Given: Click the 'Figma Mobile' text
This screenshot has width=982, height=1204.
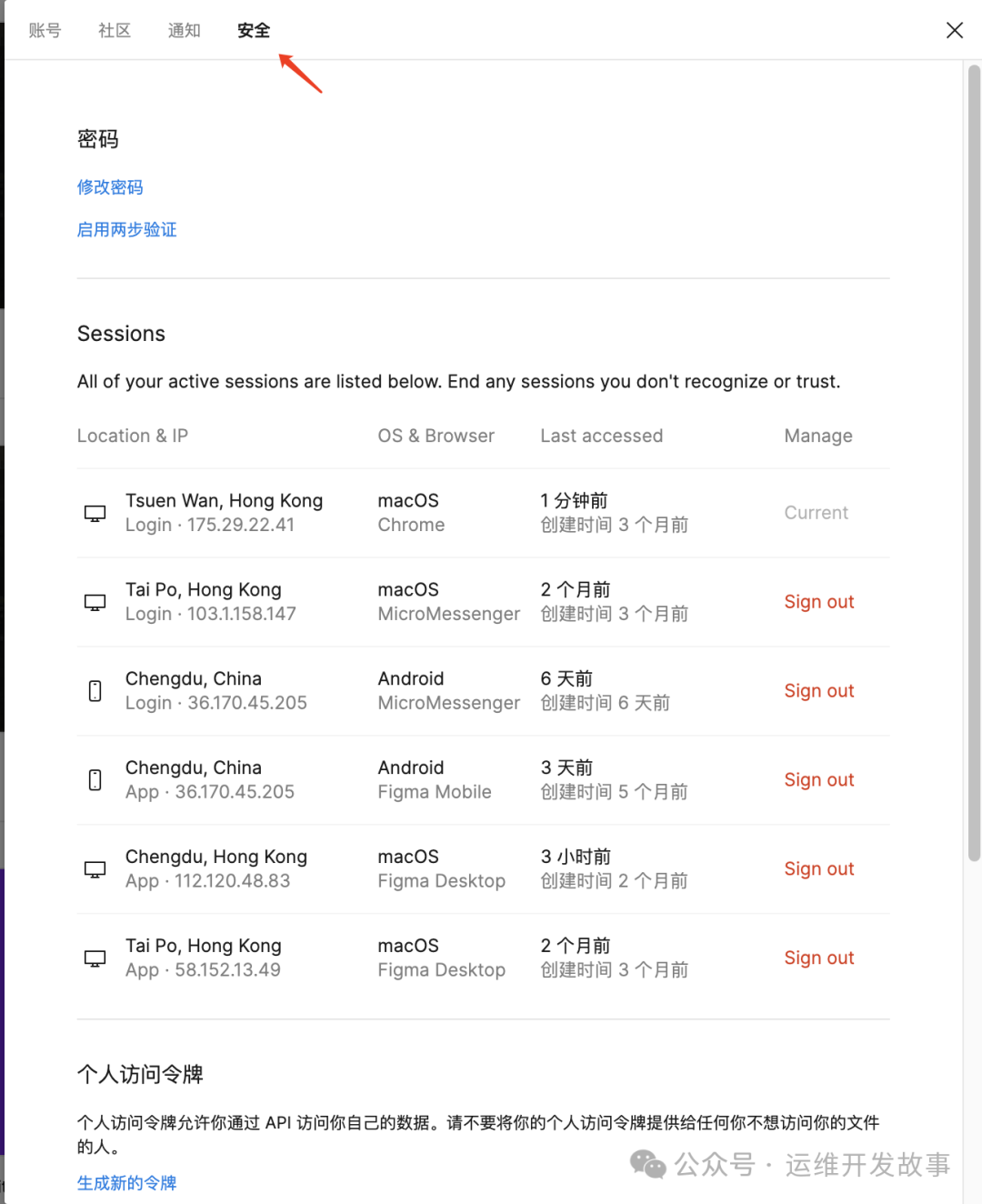Looking at the screenshot, I should (435, 792).
